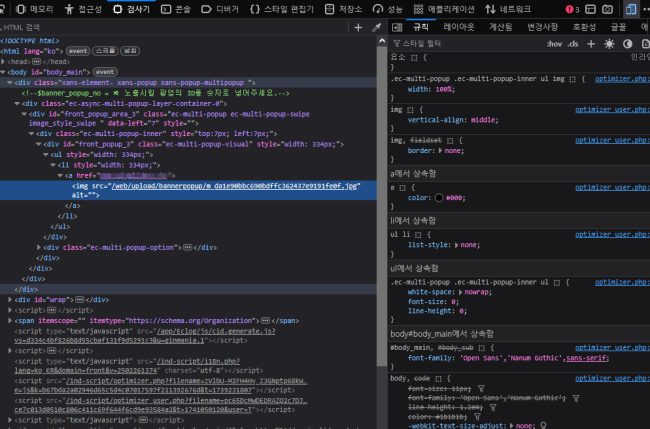Open the Network (네트워크) tab
The image size is (650, 429).
click(x=508, y=9)
